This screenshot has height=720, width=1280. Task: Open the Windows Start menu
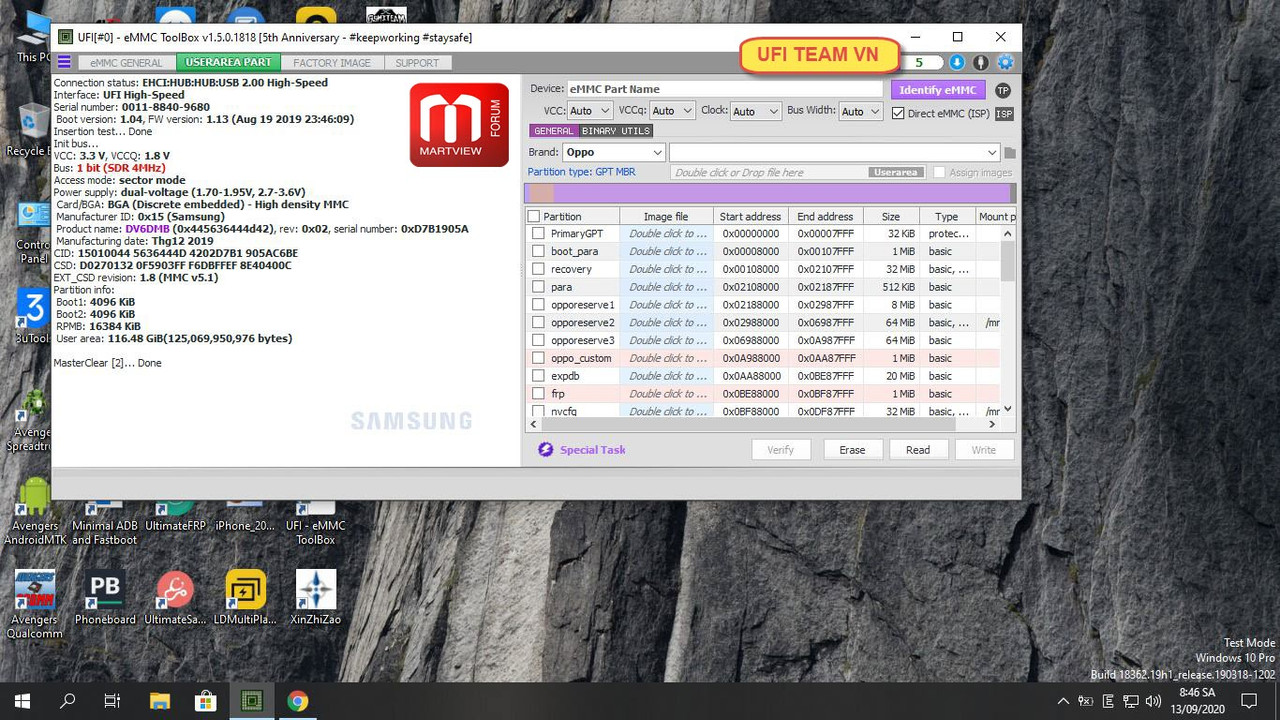(22, 700)
